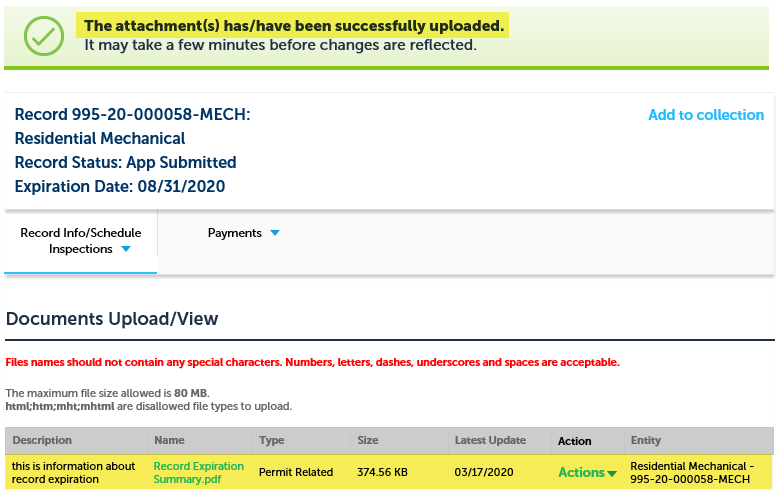The height and width of the screenshot is (495, 783).
Task: Open the Add to collection link
Action: click(x=705, y=115)
